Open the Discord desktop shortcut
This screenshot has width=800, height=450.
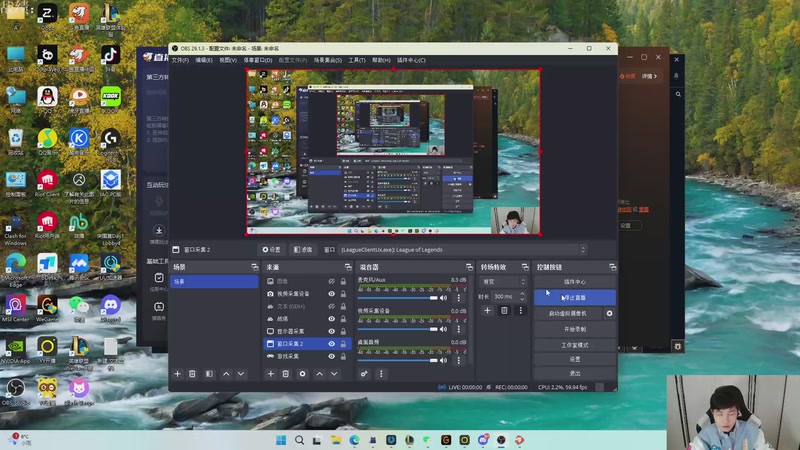(x=110, y=309)
